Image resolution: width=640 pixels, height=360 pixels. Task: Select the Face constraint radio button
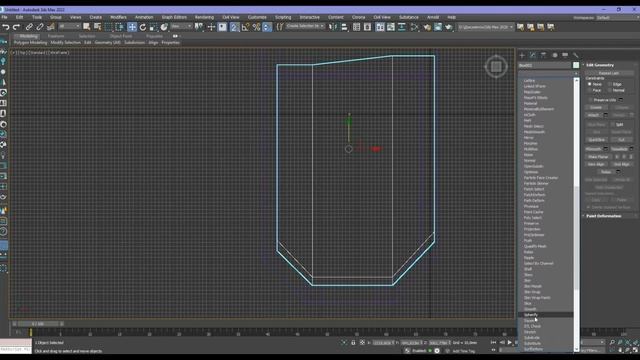589,90
